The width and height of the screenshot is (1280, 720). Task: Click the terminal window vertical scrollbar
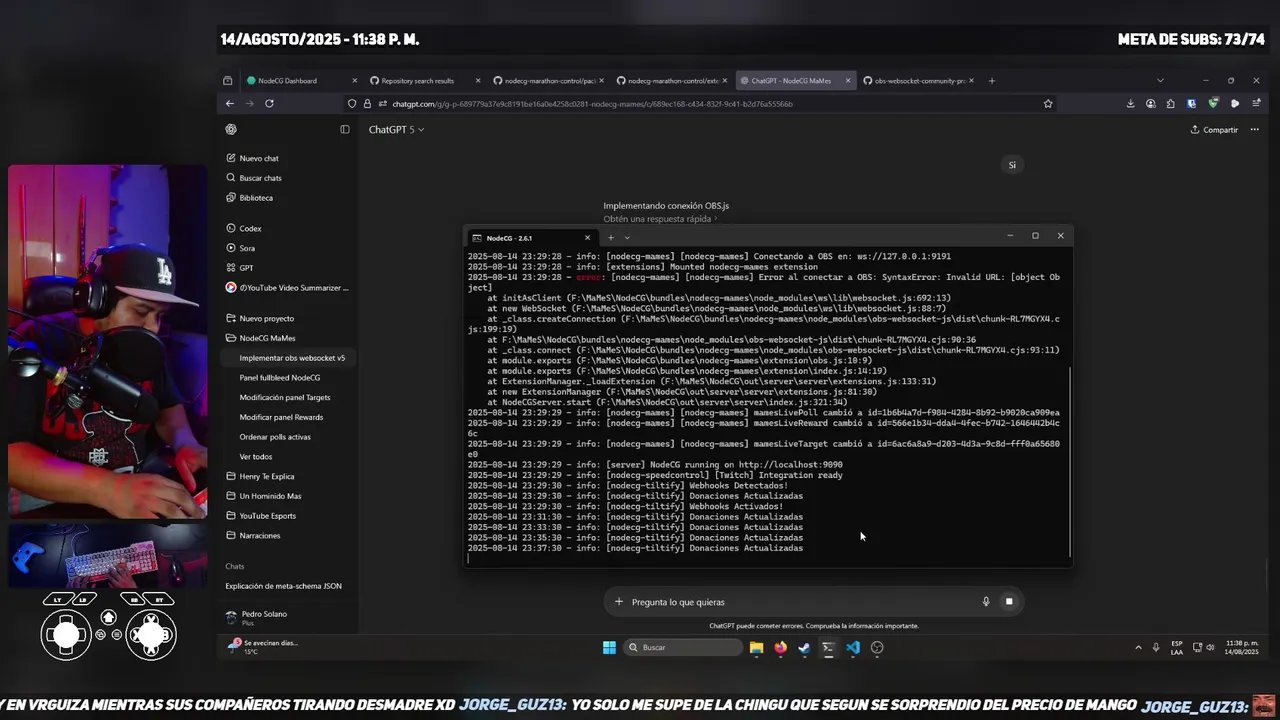(1070, 460)
